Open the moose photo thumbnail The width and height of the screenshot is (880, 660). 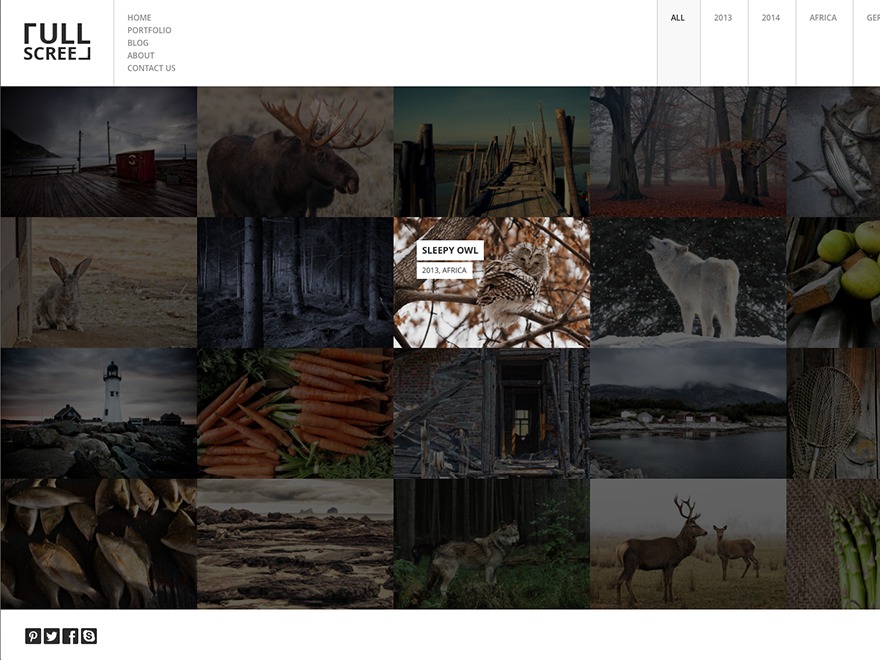click(295, 152)
